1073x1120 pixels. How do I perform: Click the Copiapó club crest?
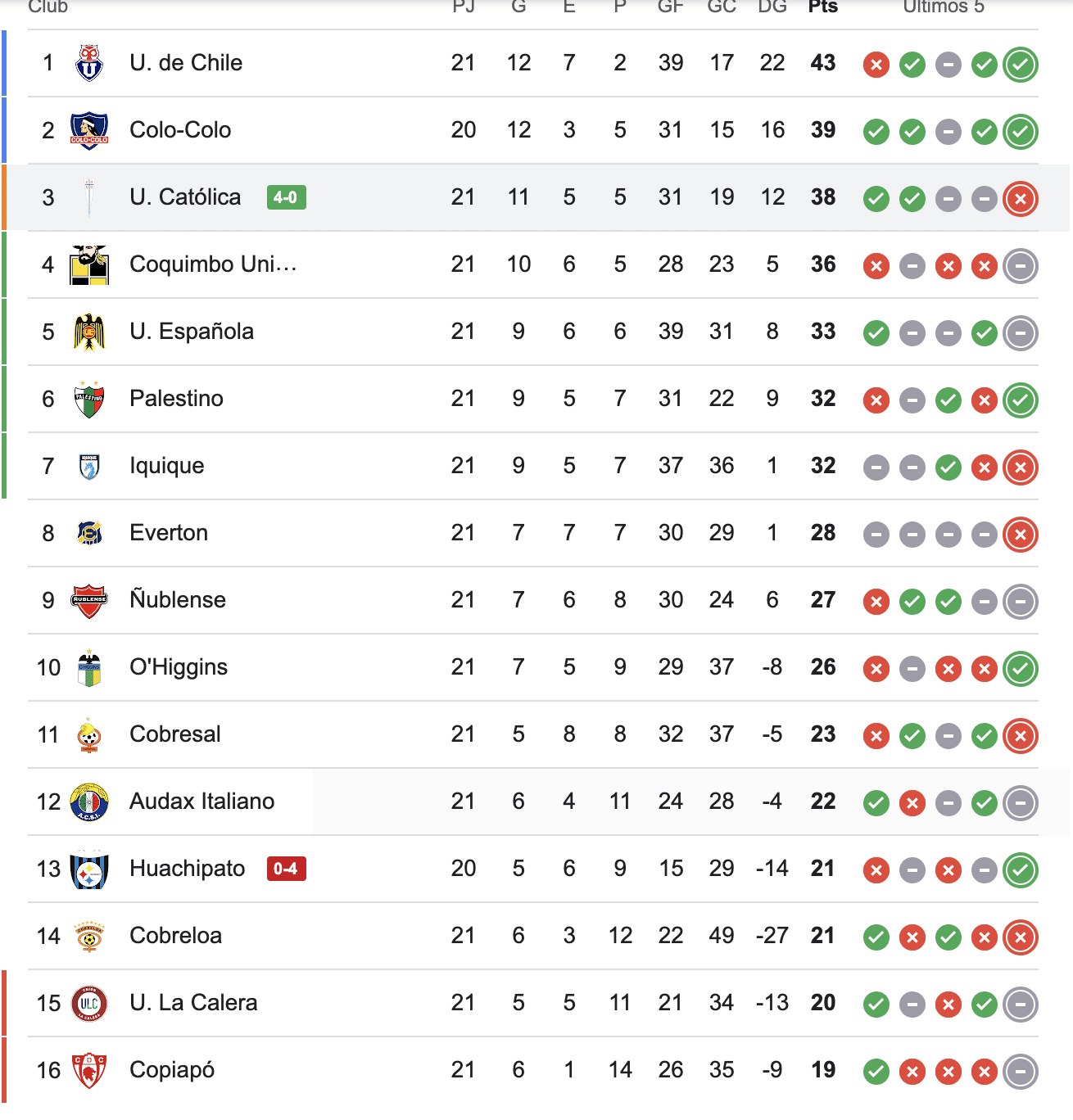click(x=89, y=1070)
